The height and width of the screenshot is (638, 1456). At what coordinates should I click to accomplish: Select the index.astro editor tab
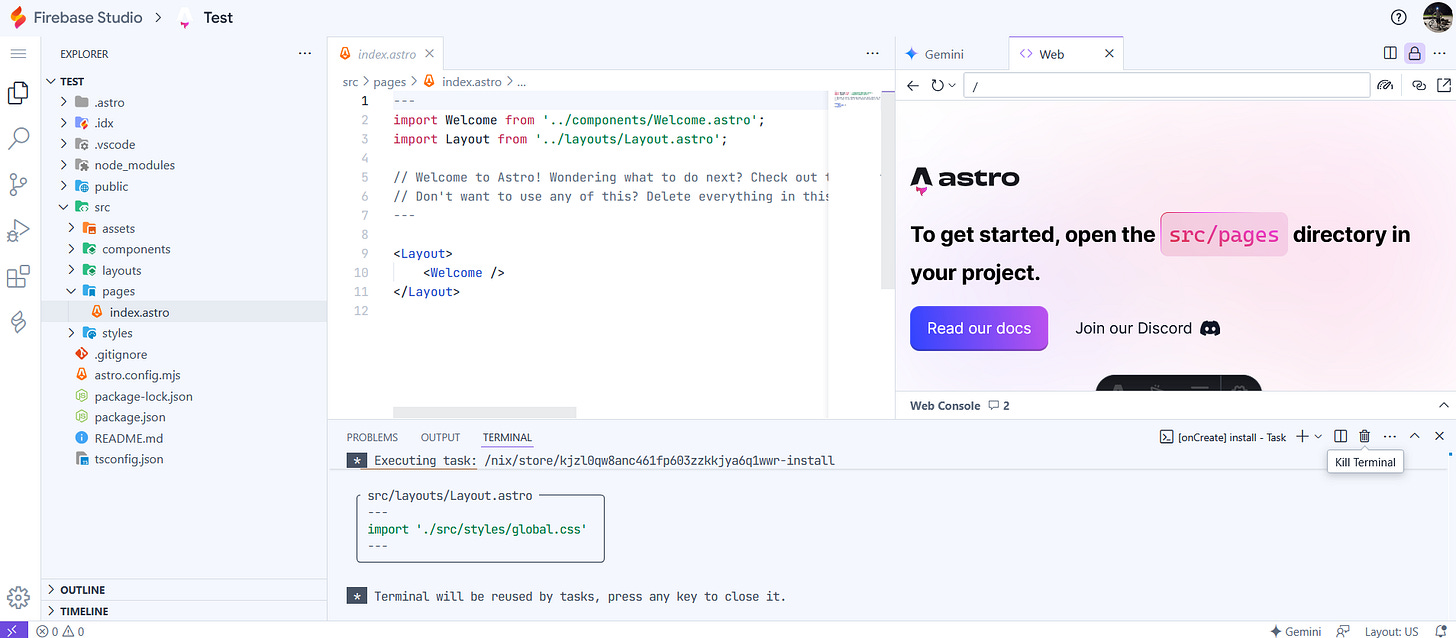click(x=386, y=54)
